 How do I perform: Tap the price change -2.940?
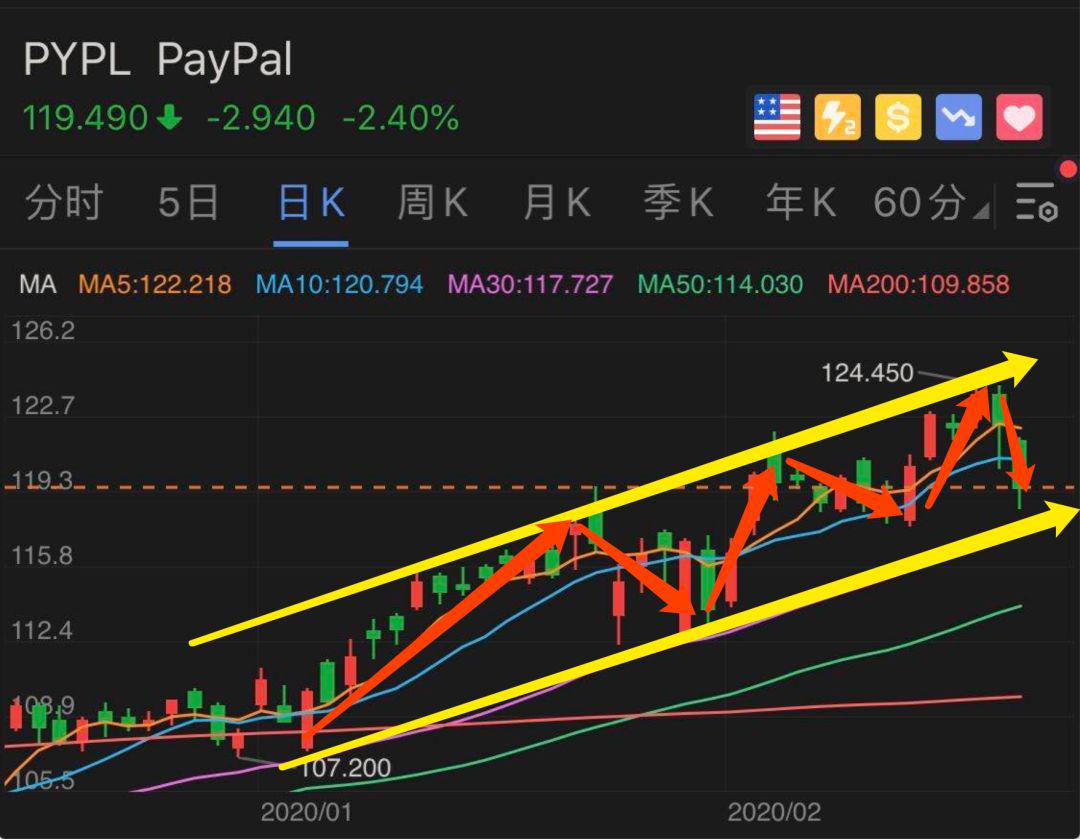[x=261, y=118]
